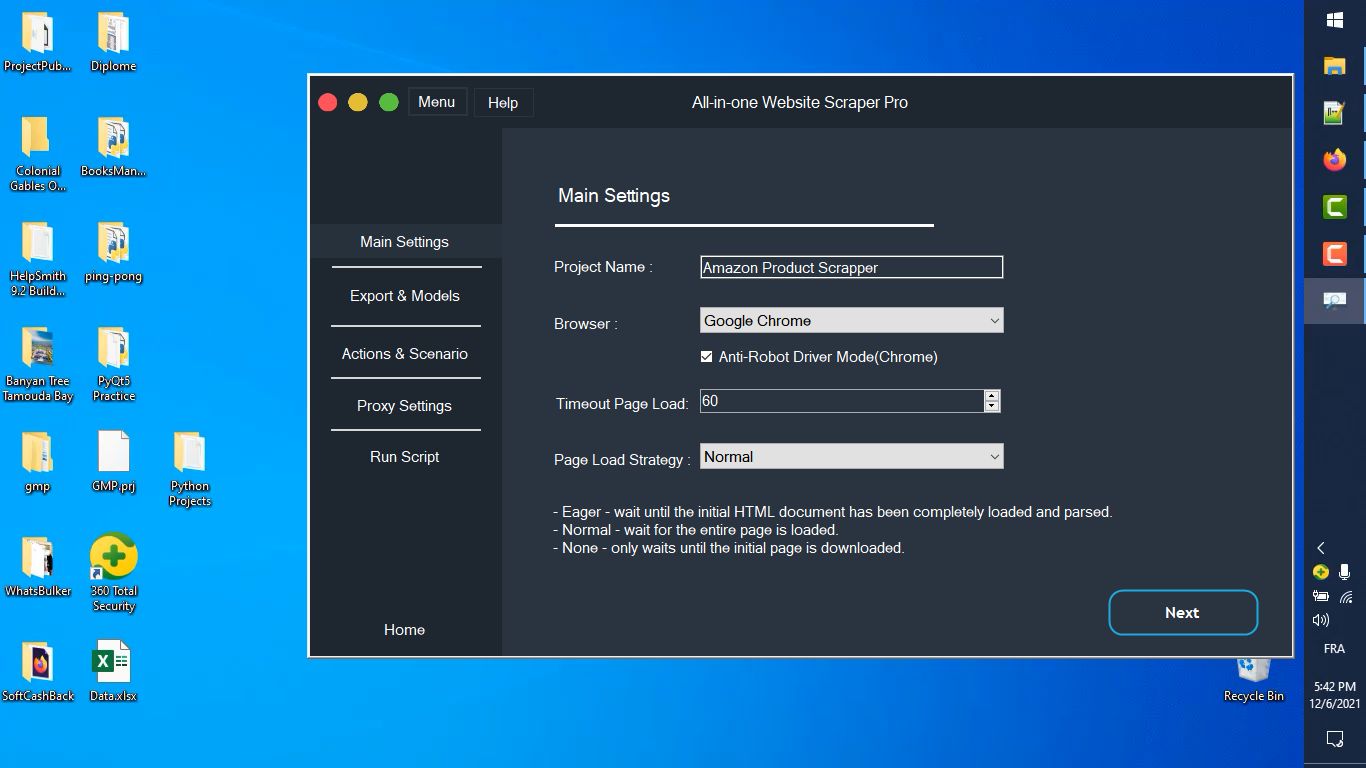The width and height of the screenshot is (1366, 768).
Task: Open the Menu item in scraper title bar
Action: [x=437, y=102]
